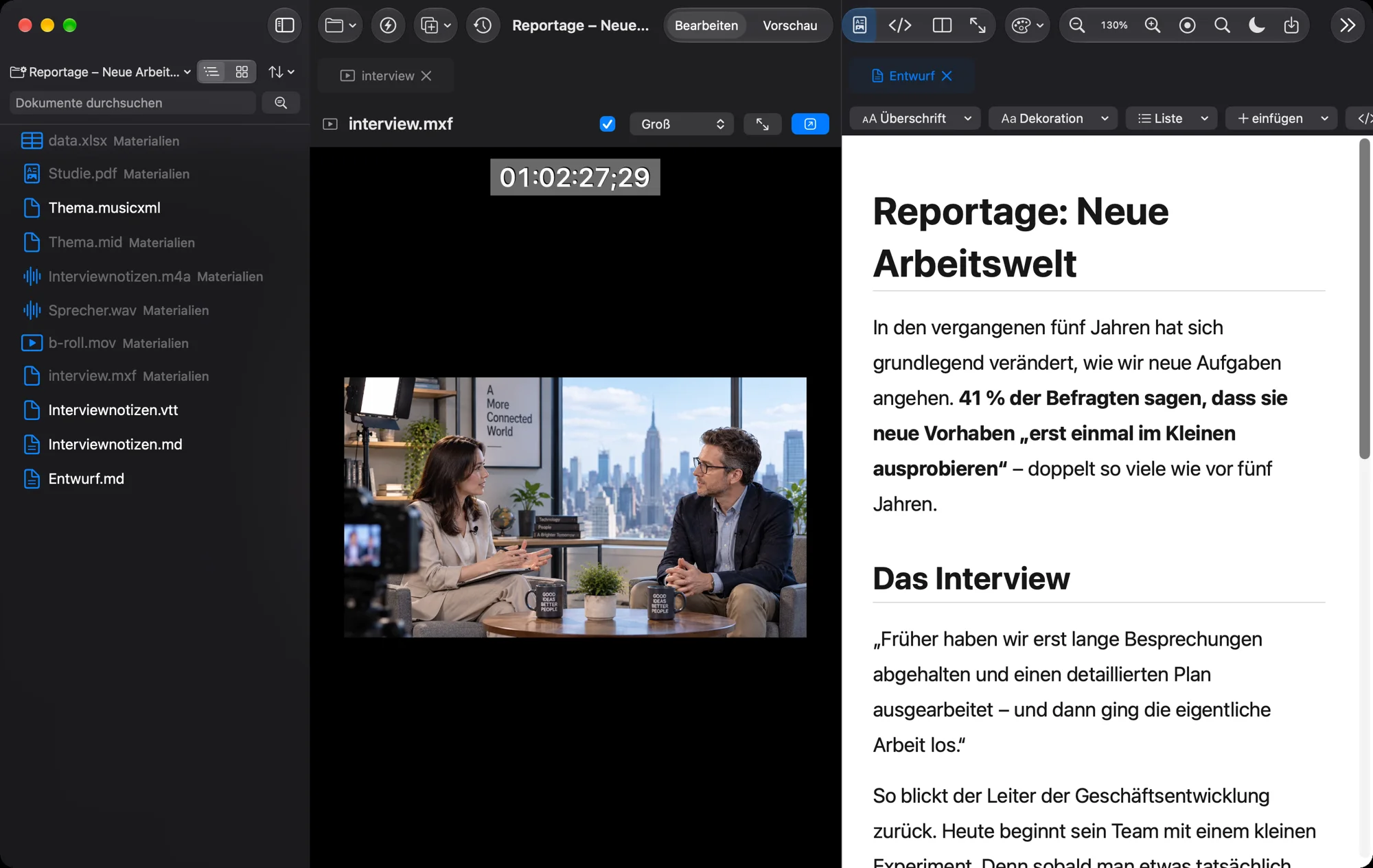The image size is (1373, 868).
Task: Click the lightning bolt quick action icon
Action: click(x=388, y=25)
